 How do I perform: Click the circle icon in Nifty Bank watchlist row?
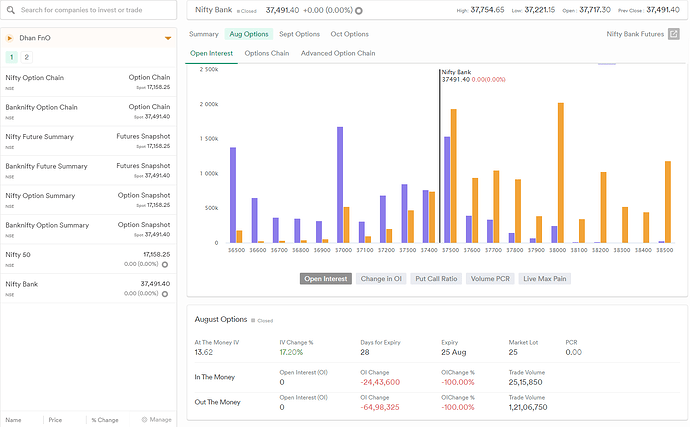pyautogui.click(x=165, y=294)
